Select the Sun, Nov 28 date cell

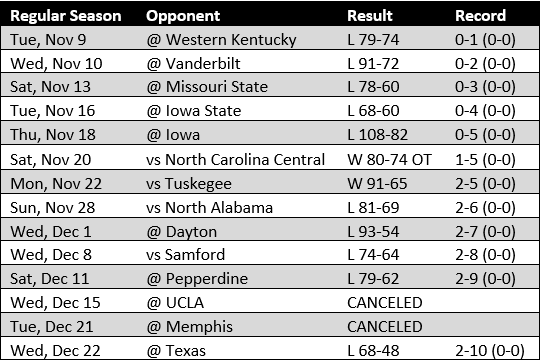pyautogui.click(x=53, y=208)
